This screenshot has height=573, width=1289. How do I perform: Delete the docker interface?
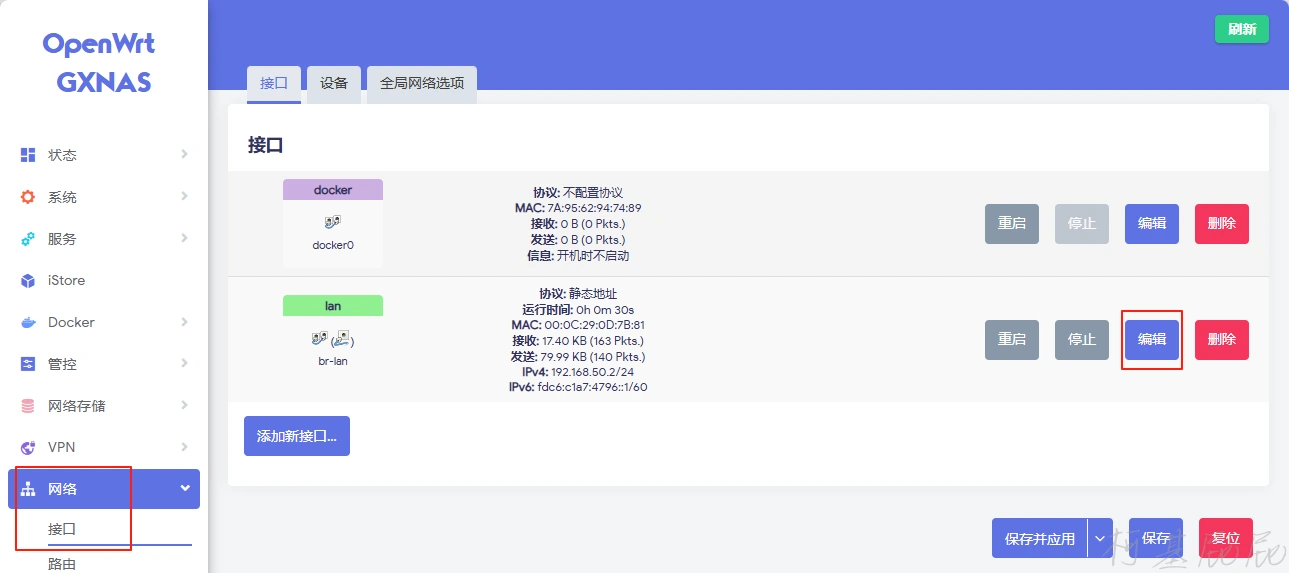click(x=1221, y=224)
